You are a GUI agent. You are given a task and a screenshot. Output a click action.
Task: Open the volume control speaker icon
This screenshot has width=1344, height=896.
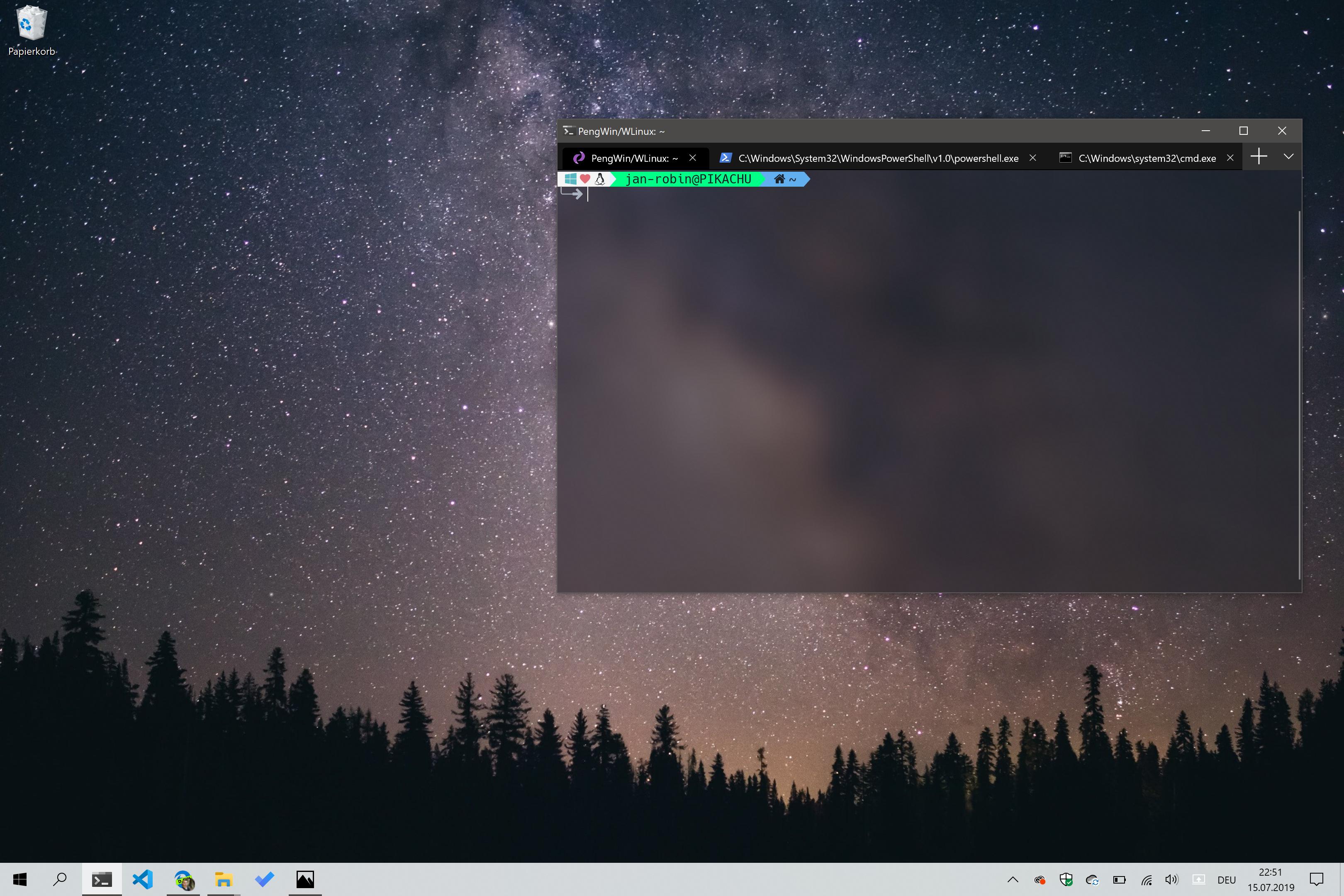click(x=1171, y=879)
